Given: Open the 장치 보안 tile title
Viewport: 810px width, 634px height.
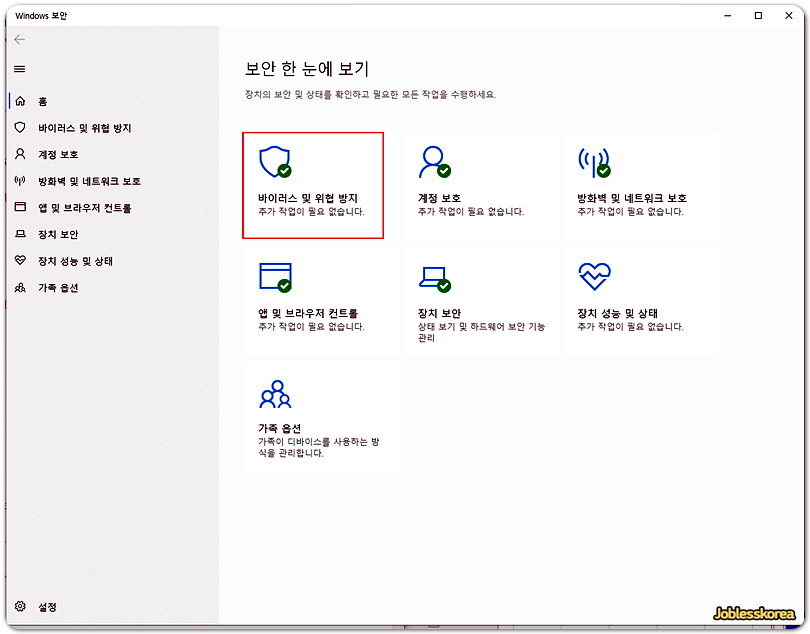Looking at the screenshot, I should [x=439, y=313].
